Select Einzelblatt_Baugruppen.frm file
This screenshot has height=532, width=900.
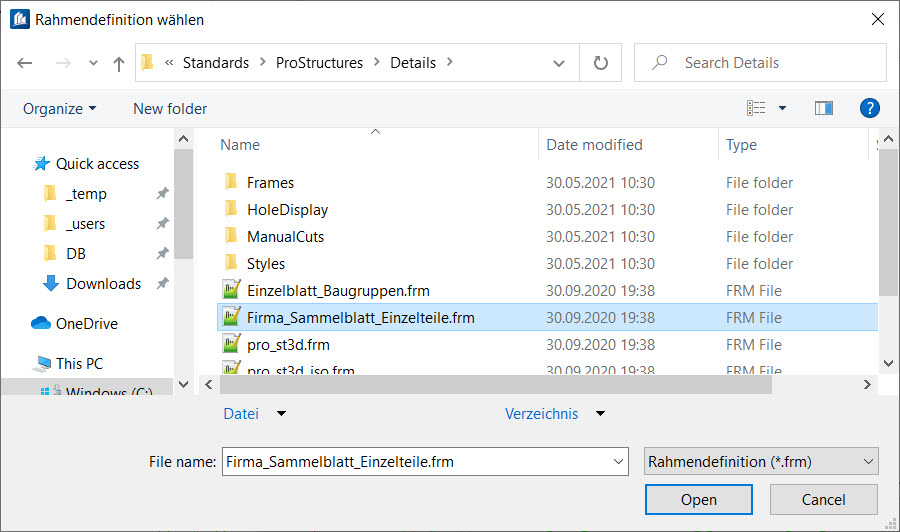338,290
